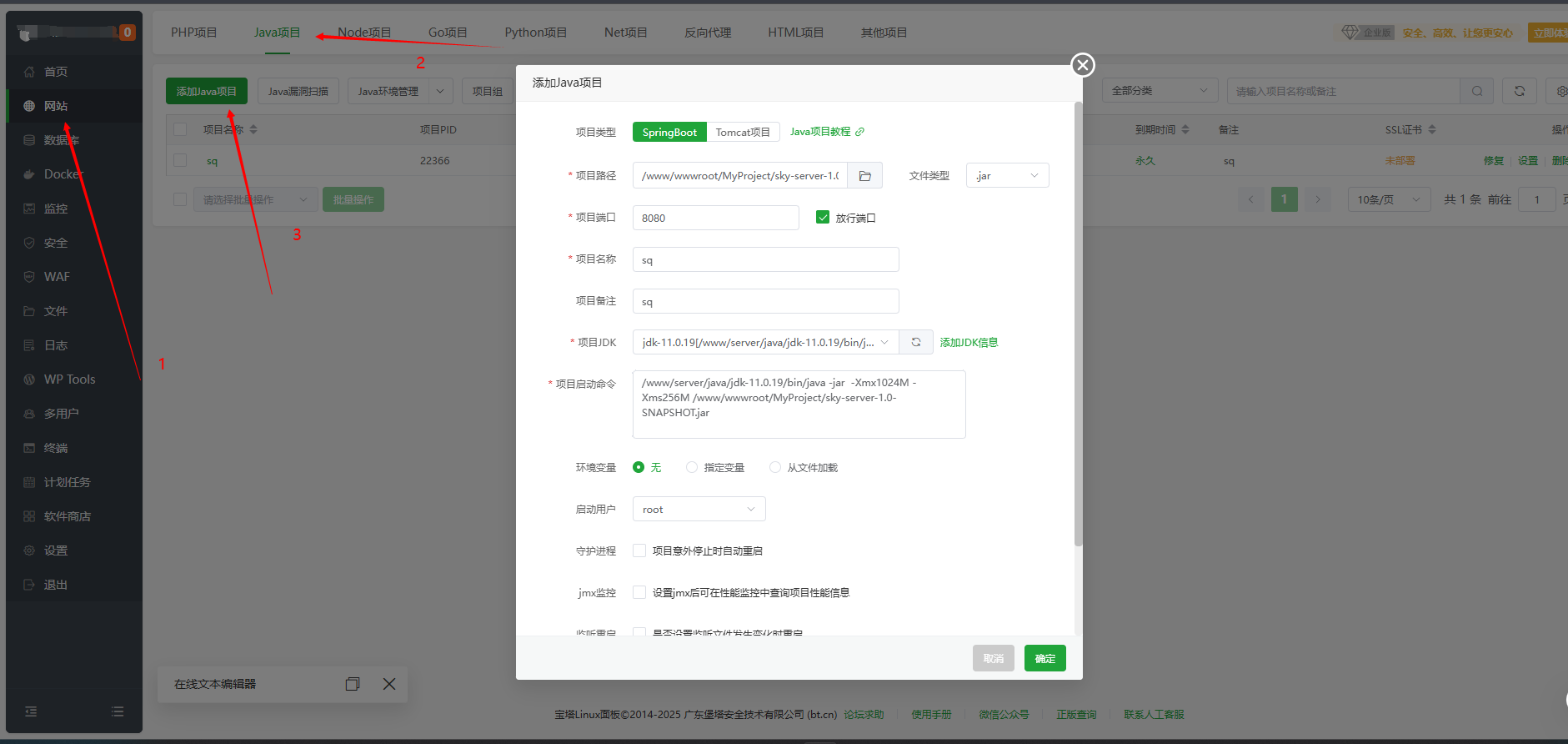Viewport: 1568px width, 744px height.
Task: Enable the jmx监控 checkbox
Action: (x=639, y=592)
